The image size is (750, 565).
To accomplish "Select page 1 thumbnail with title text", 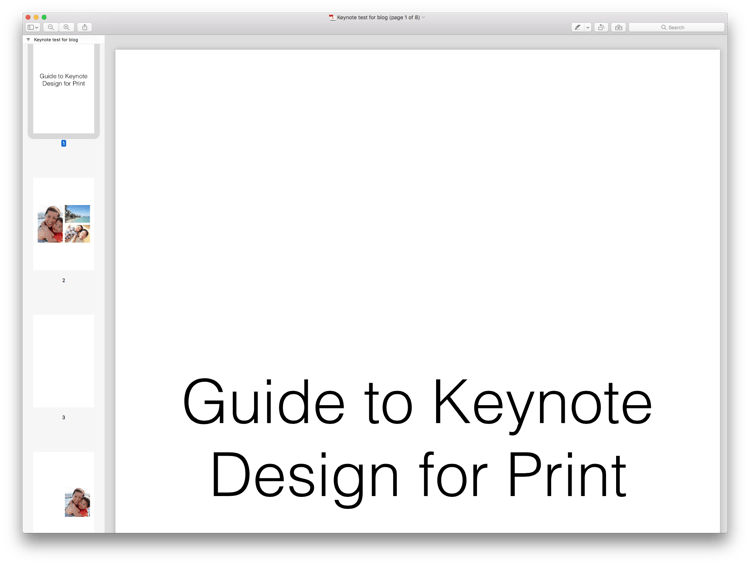I will pos(64,89).
